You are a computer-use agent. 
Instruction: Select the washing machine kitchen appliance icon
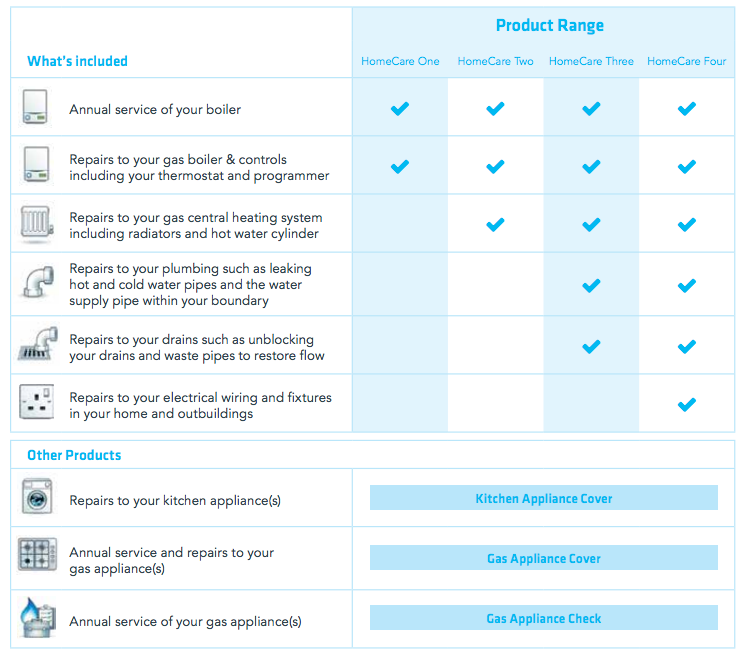(x=36, y=498)
